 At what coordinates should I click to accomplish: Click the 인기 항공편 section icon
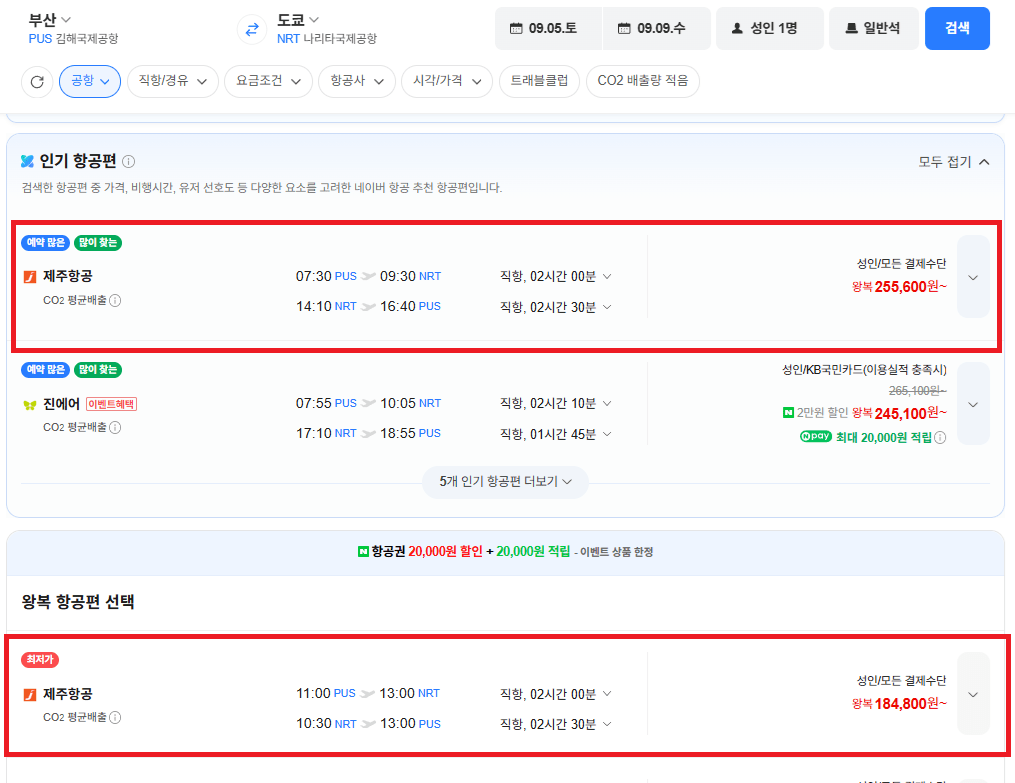click(27, 161)
